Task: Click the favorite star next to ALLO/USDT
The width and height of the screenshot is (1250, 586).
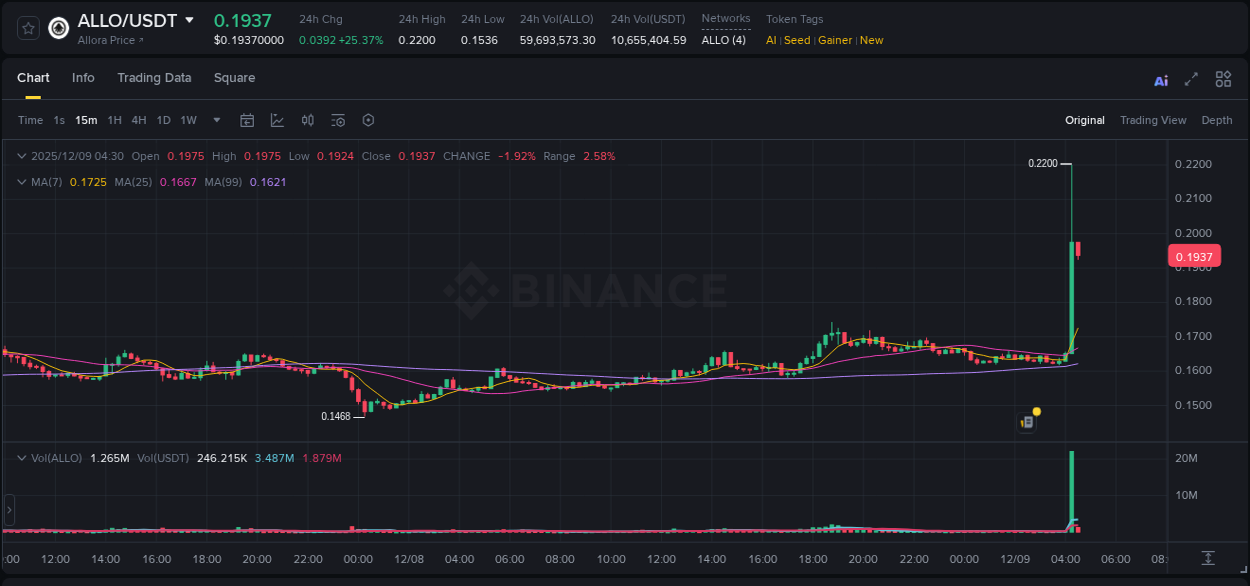Action: (28, 28)
